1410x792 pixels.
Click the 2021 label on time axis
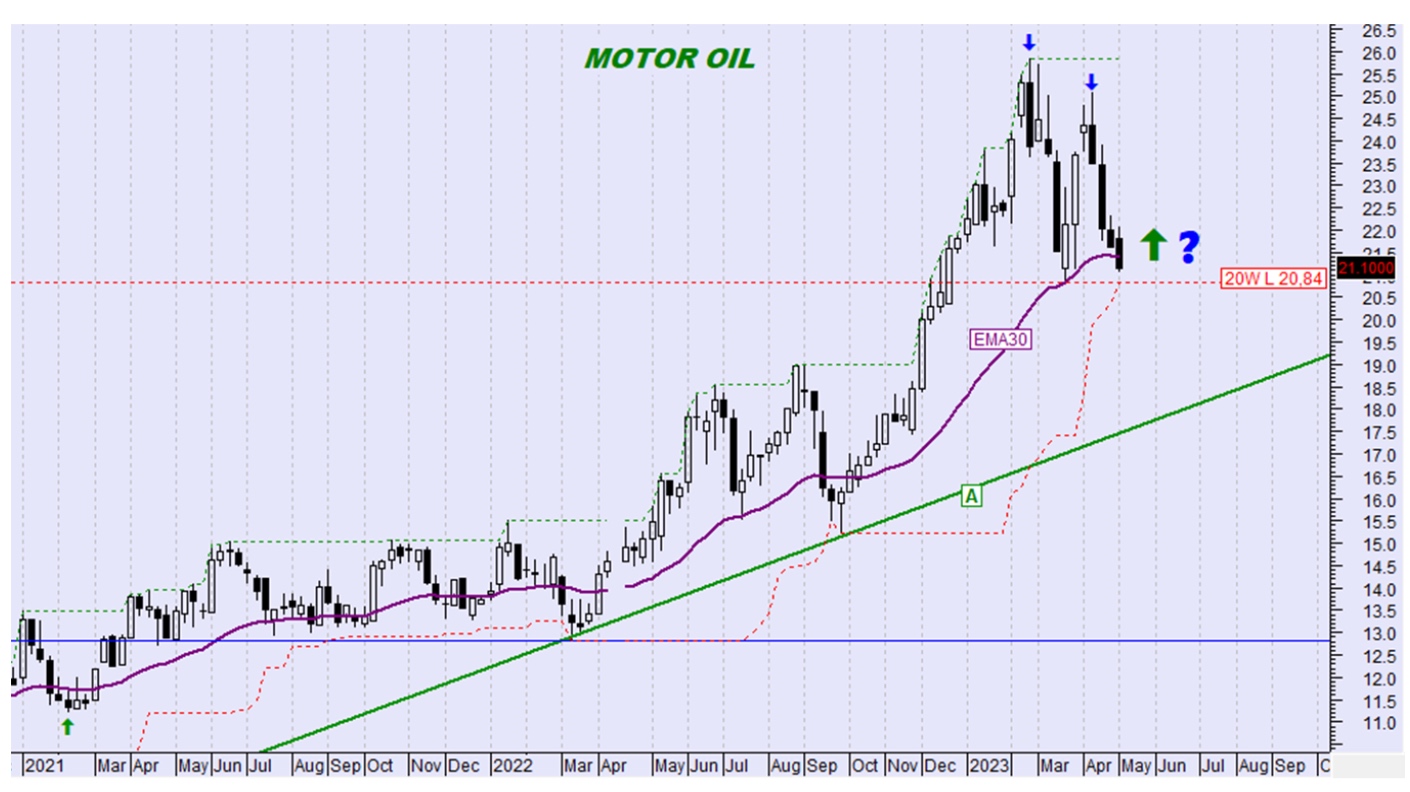43,766
